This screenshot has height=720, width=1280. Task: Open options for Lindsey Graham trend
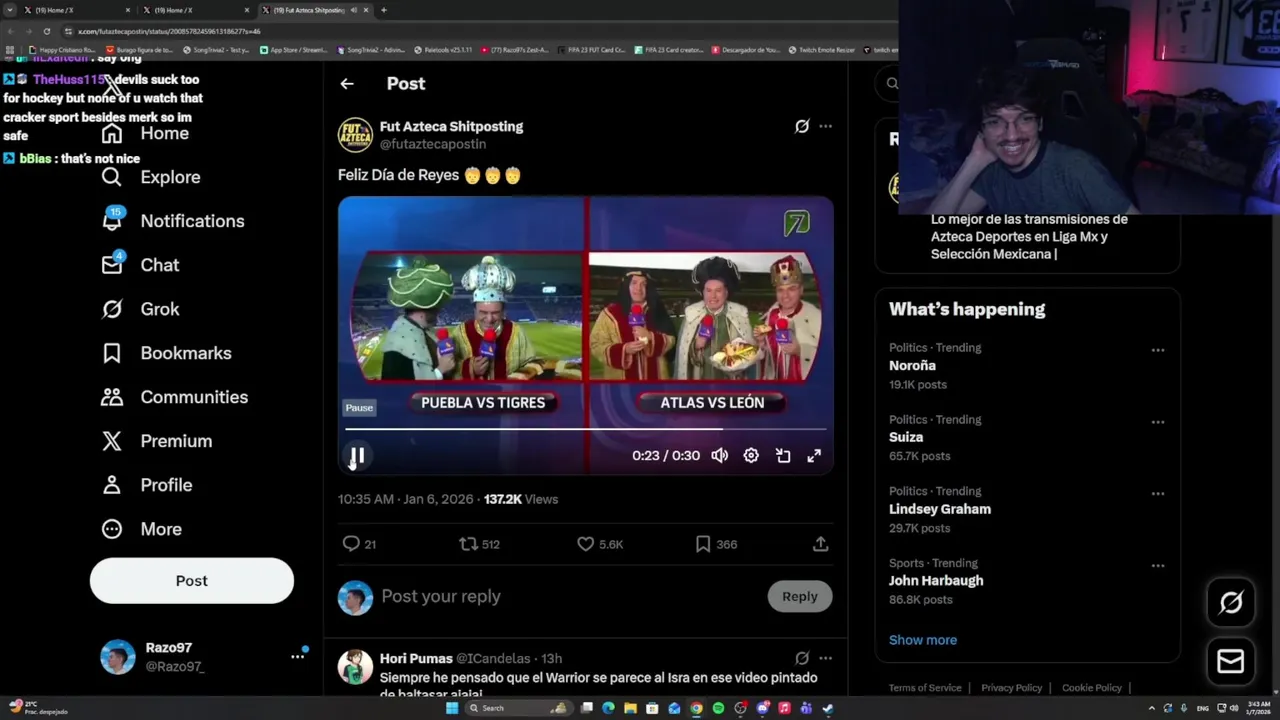point(1158,494)
